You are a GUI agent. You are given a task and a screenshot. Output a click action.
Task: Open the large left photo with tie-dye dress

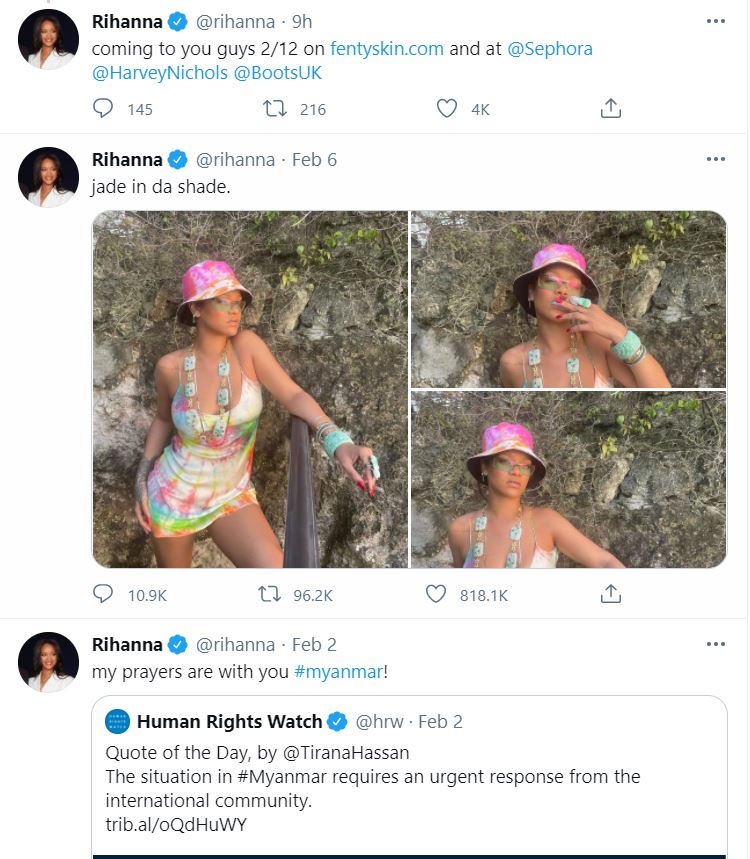point(250,390)
